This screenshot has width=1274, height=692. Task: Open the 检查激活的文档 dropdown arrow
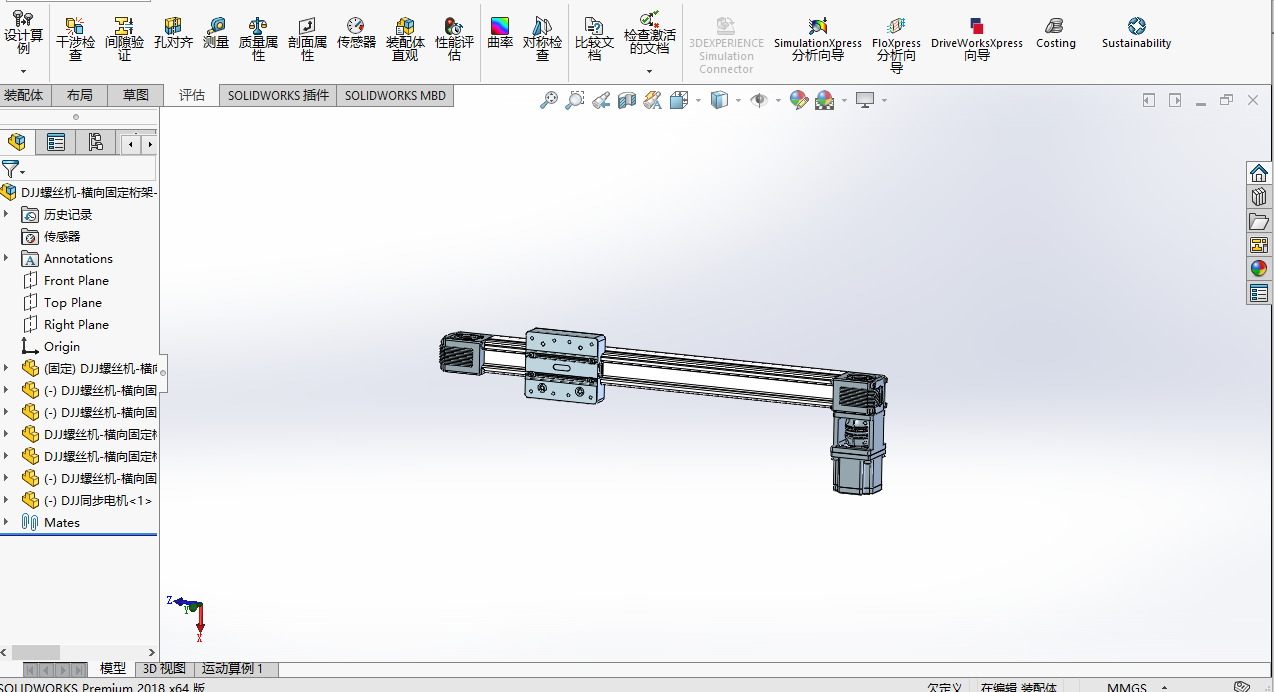(649, 71)
